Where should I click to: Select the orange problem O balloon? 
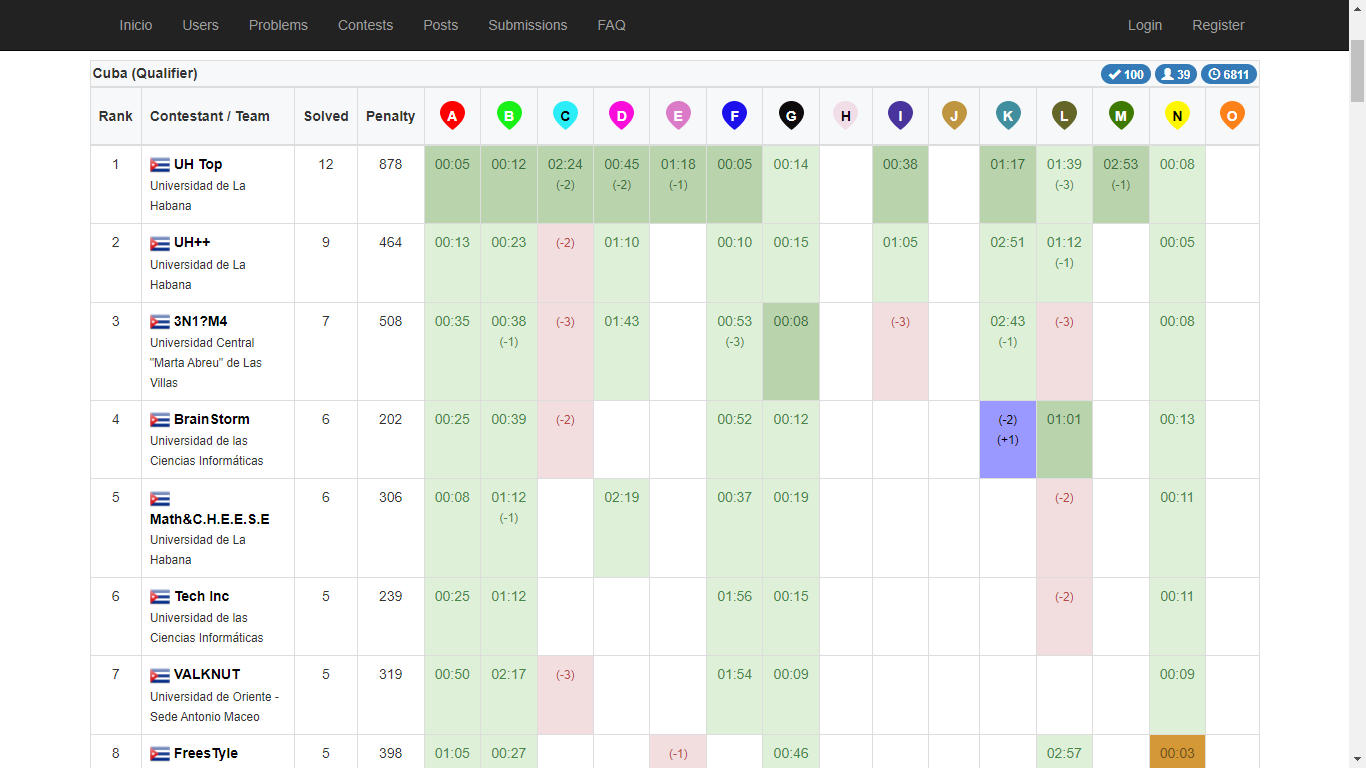coord(1232,116)
